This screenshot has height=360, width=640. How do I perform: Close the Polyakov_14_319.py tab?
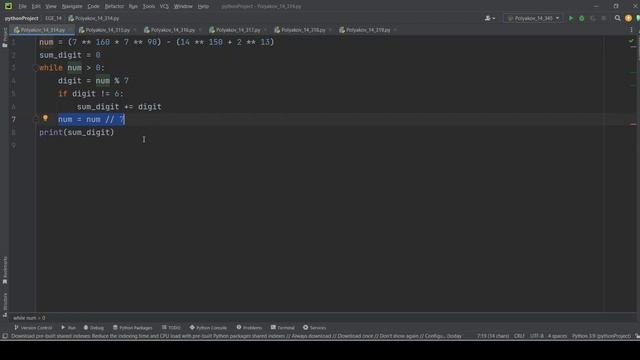coord(395,30)
